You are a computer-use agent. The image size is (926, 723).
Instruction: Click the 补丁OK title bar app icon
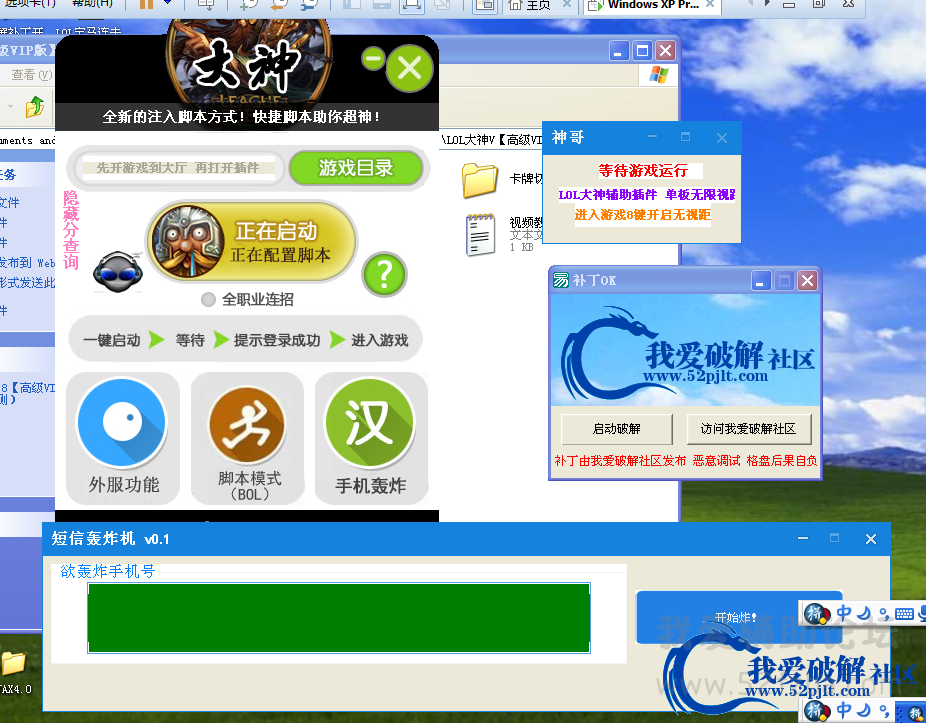(x=560, y=280)
